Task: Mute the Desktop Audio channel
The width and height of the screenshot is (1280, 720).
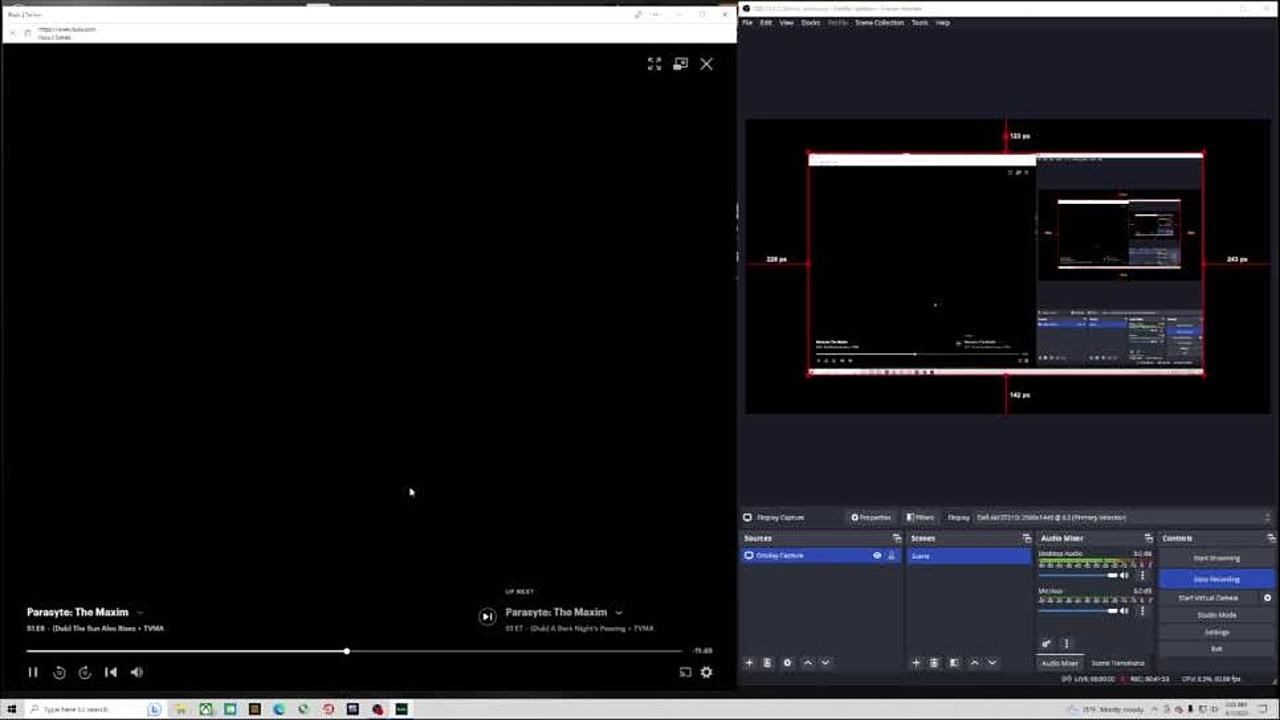Action: [x=1124, y=575]
